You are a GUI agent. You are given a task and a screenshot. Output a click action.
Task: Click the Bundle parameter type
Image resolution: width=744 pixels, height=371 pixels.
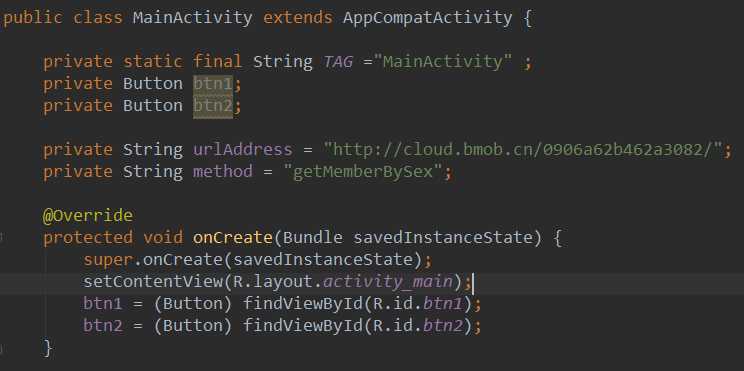point(312,237)
